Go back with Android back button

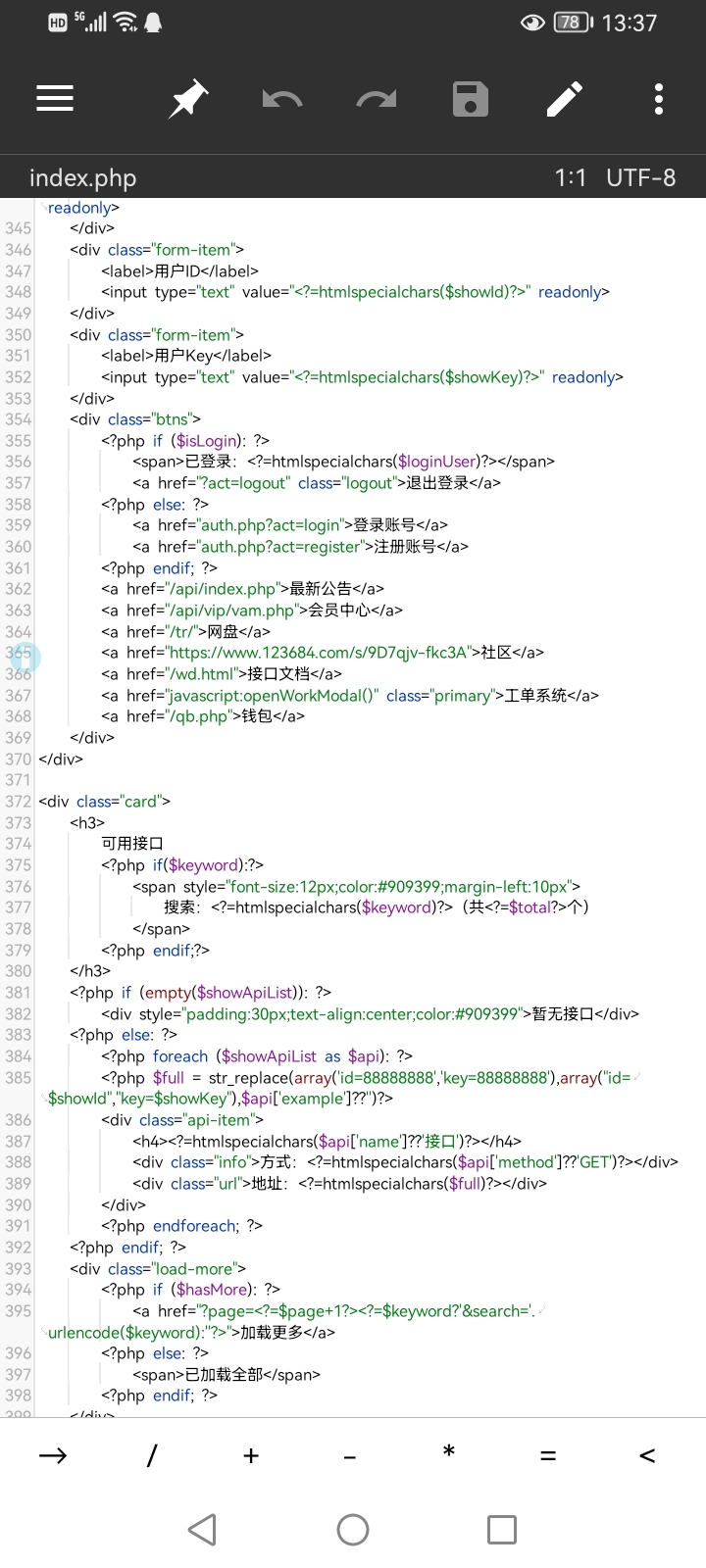[x=202, y=1530]
